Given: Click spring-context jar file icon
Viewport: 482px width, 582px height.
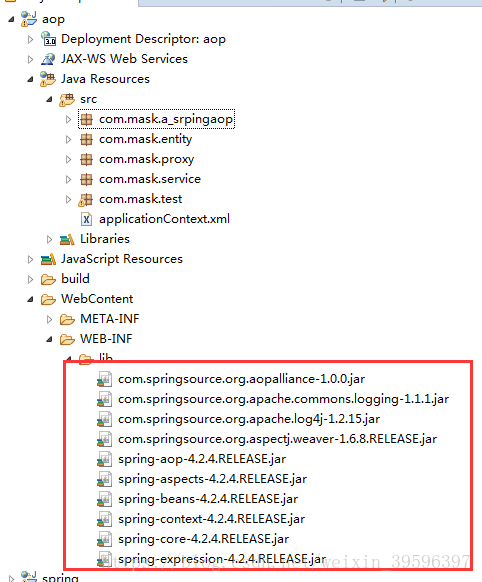Looking at the screenshot, I should coord(104,520).
